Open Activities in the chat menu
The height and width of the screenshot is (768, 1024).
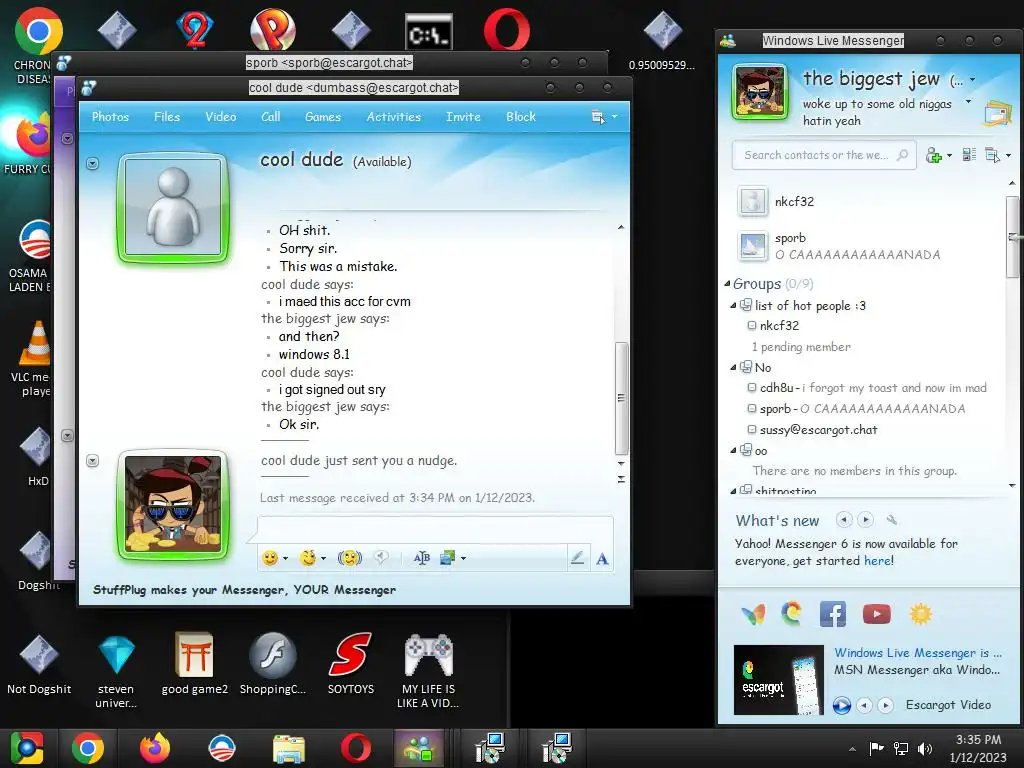(393, 117)
